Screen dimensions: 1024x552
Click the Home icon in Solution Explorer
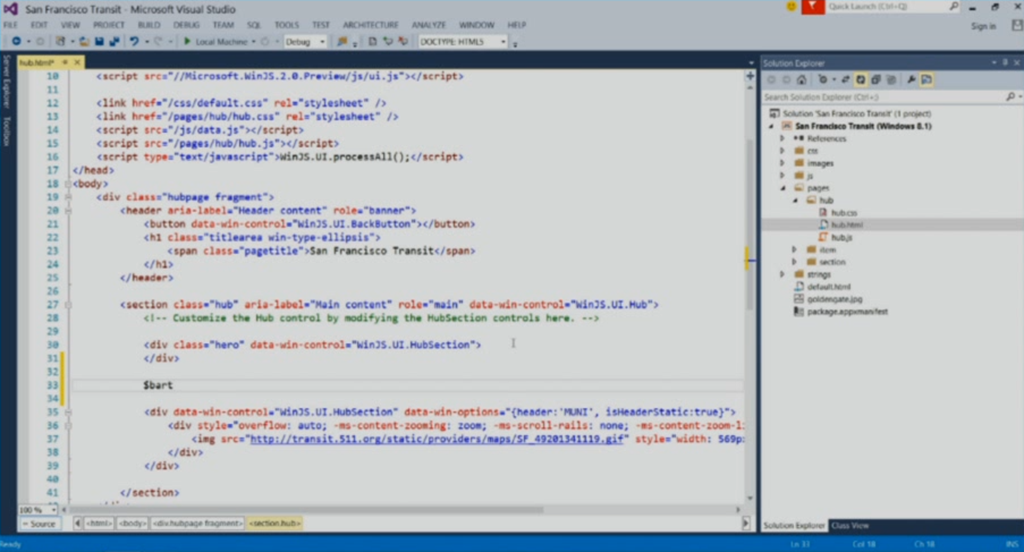(801, 80)
